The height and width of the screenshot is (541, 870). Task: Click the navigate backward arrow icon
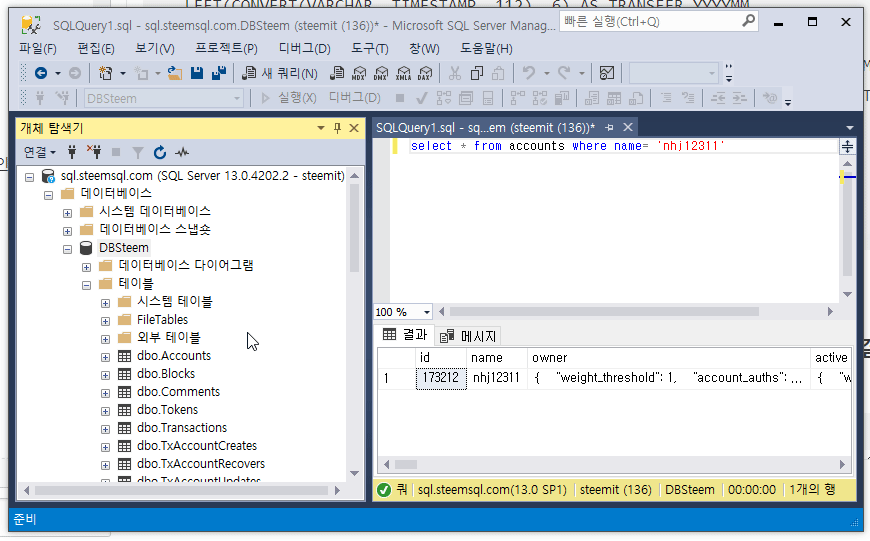coord(41,73)
